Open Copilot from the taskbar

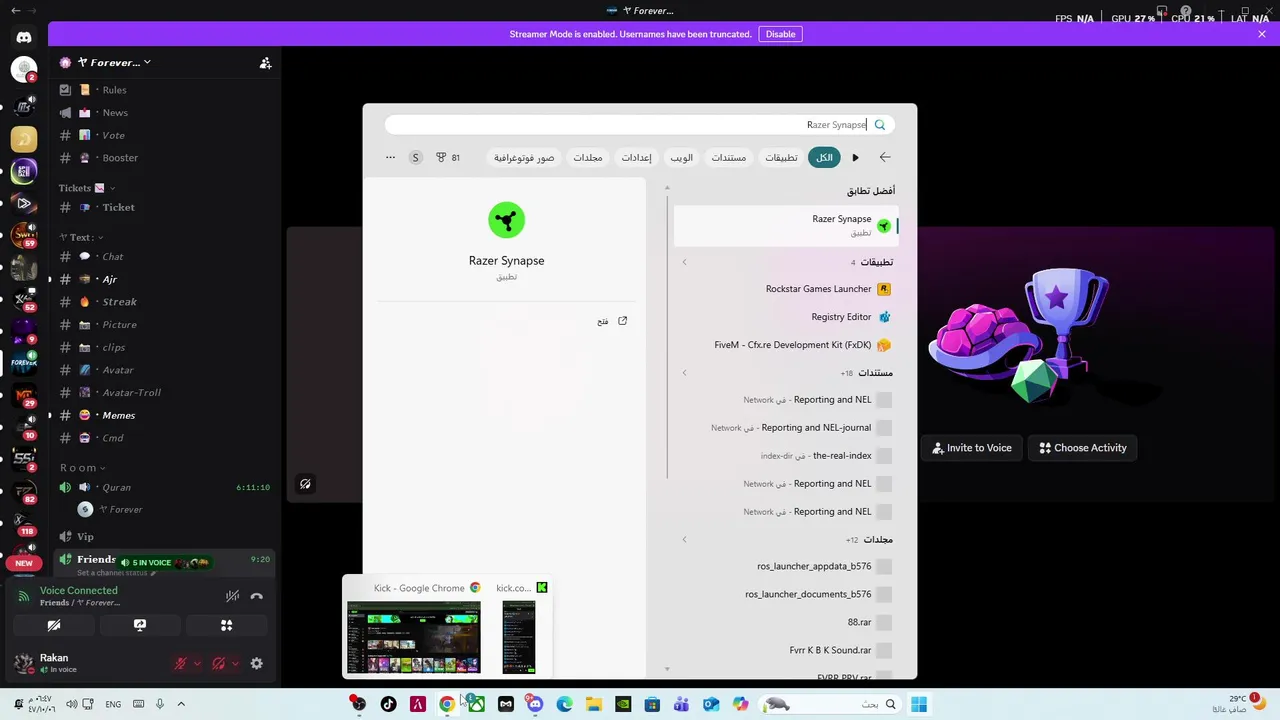pyautogui.click(x=740, y=704)
